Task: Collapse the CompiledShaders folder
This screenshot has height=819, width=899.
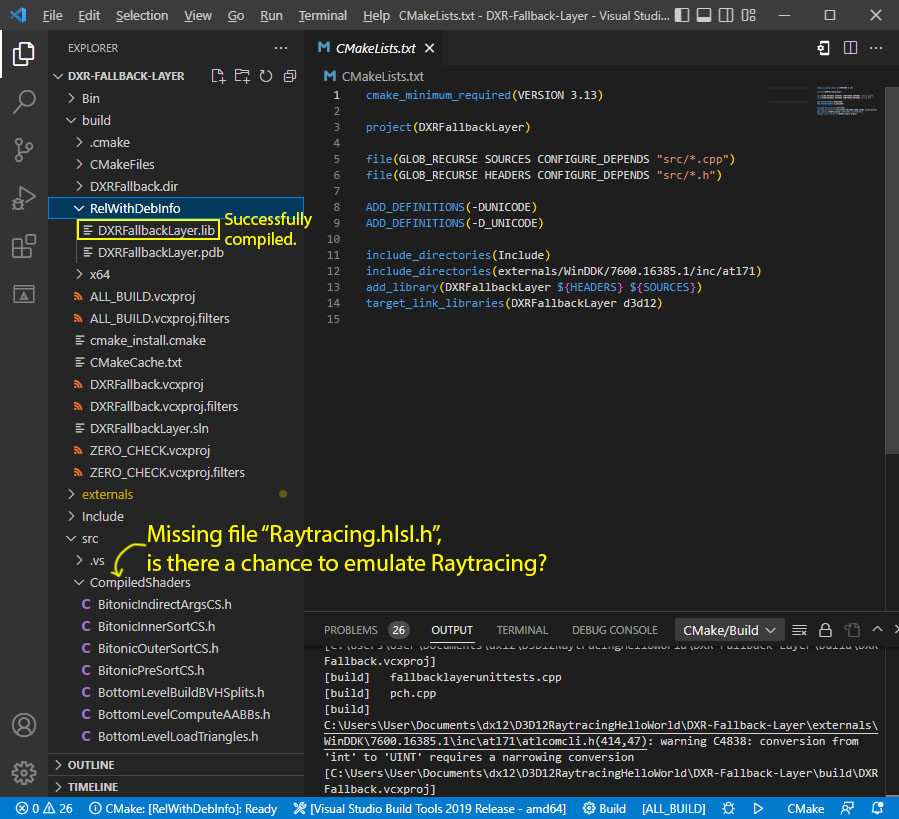Action: [176, 582]
